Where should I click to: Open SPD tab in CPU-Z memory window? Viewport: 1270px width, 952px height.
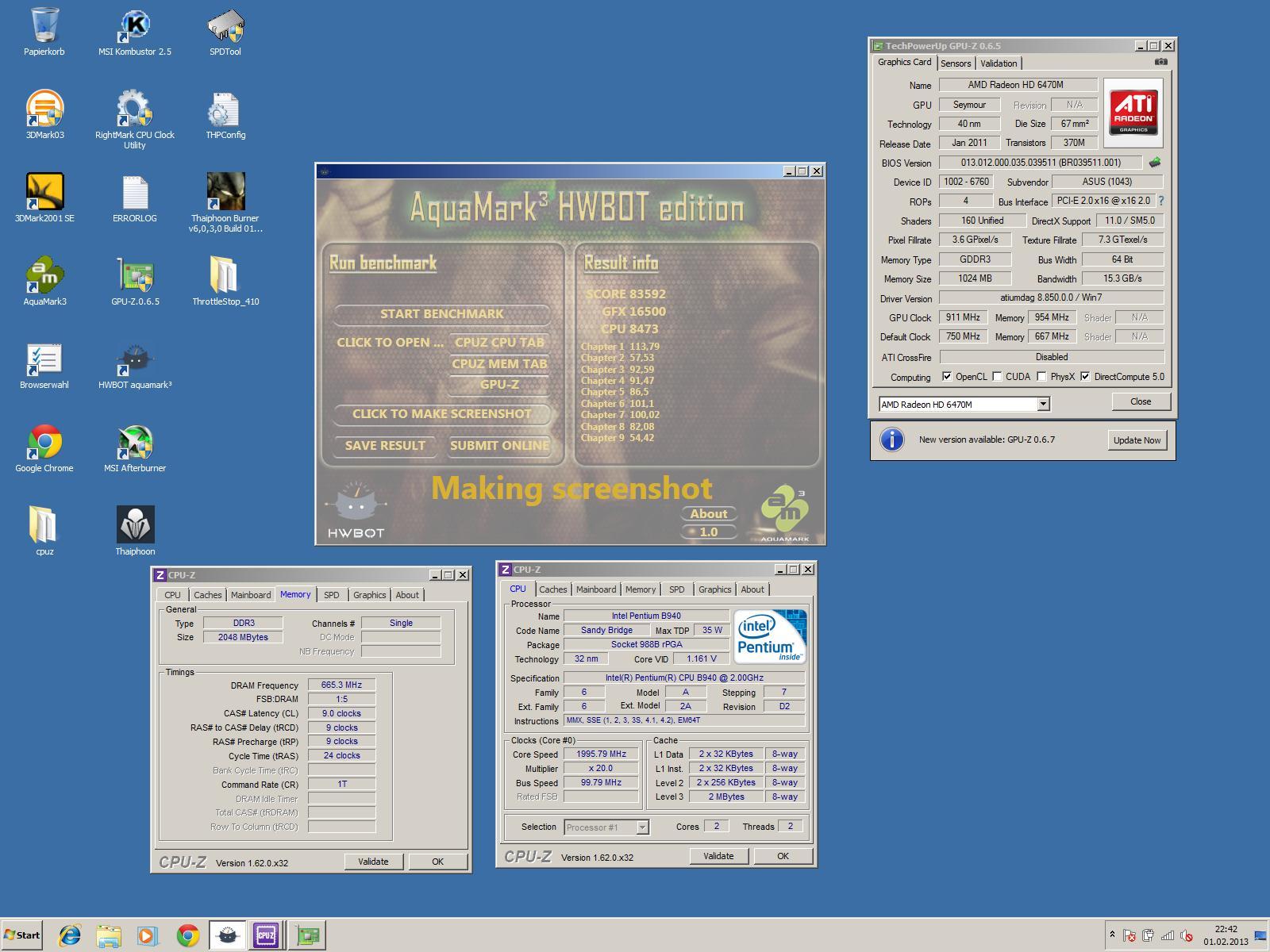(x=332, y=595)
